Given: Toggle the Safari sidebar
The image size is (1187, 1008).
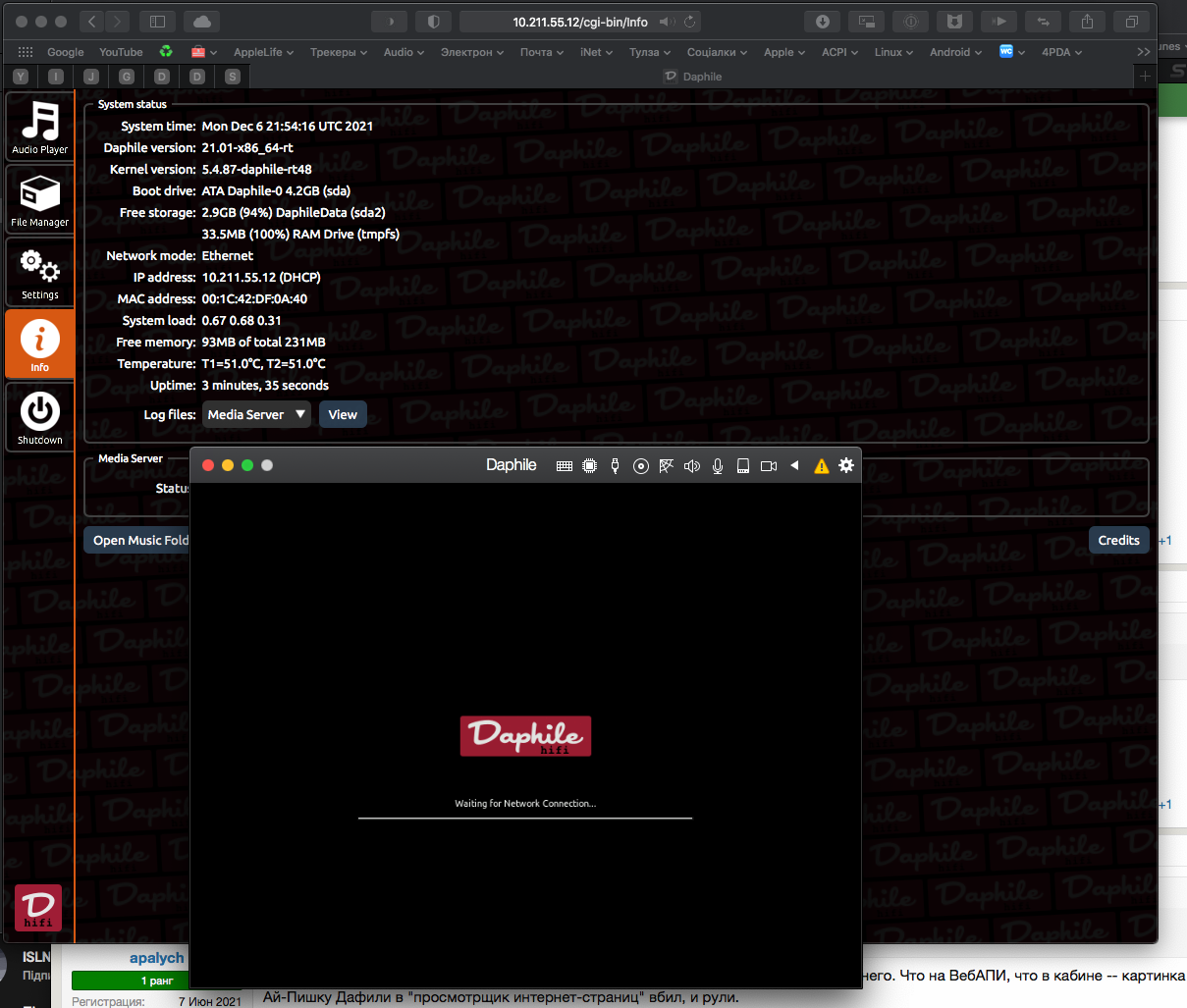Looking at the screenshot, I should point(157,22).
